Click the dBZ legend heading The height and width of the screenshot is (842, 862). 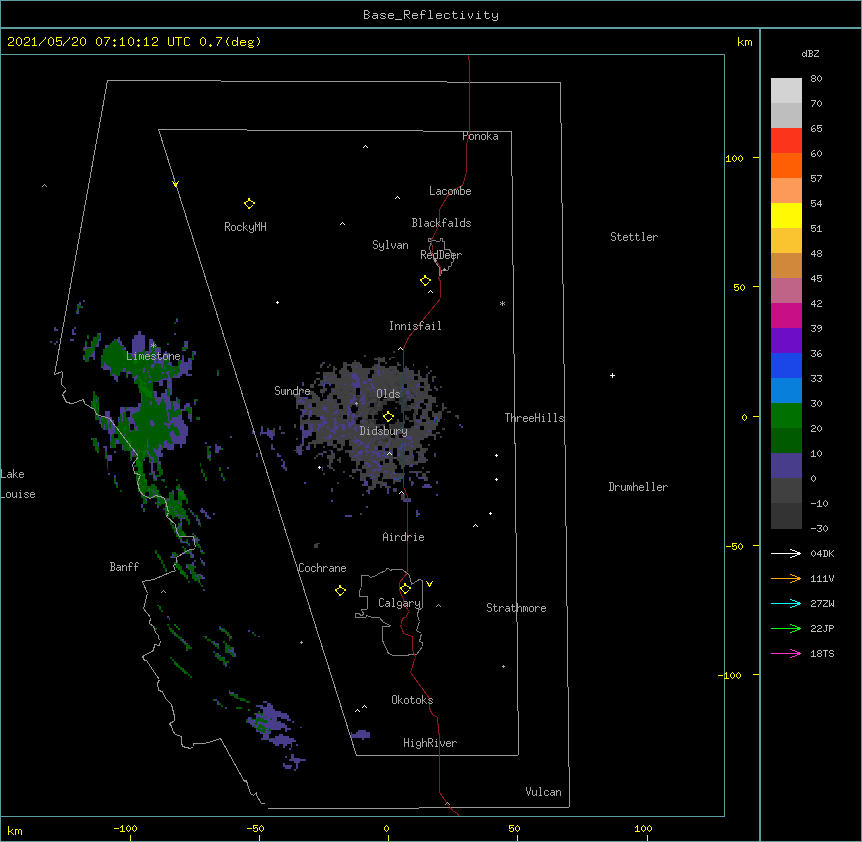click(x=810, y=53)
